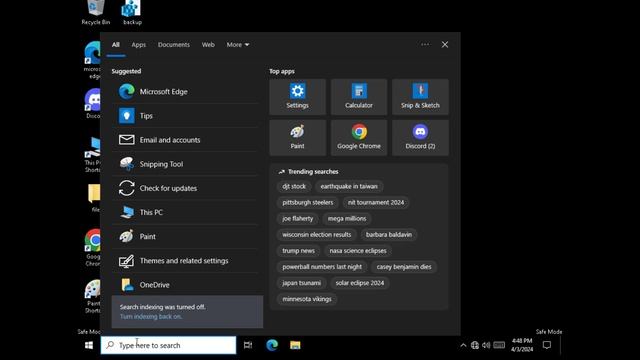Select Check for updates suggestion
Screen dimensions: 640x360
pyautogui.click(x=185, y=188)
